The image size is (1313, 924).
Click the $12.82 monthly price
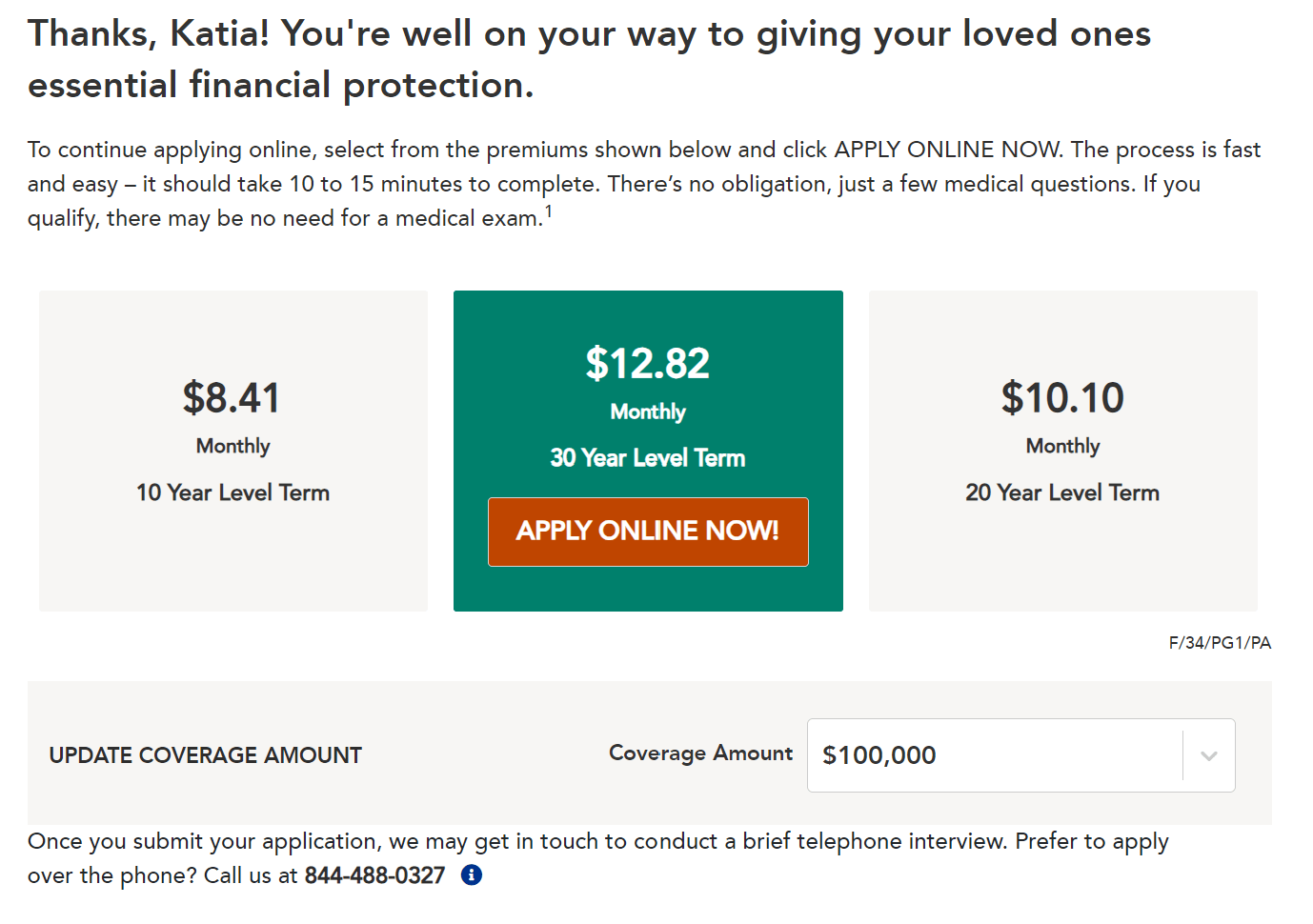click(648, 364)
